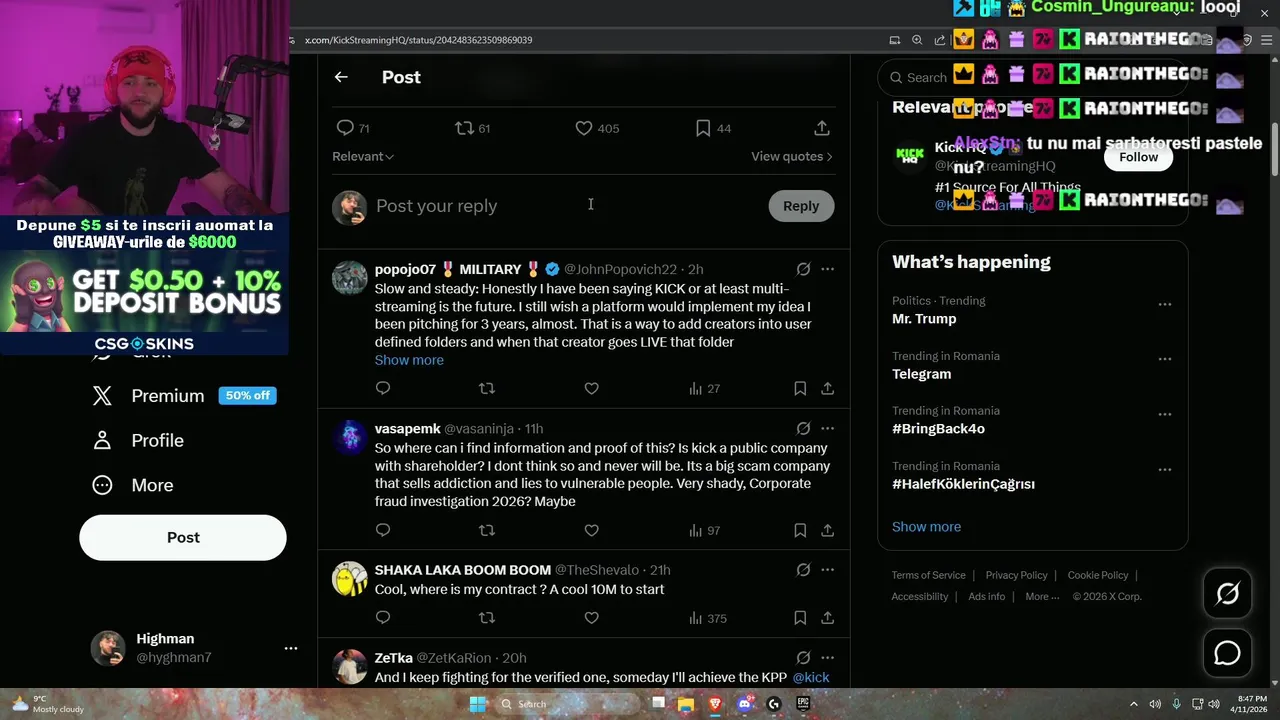Open options for Mr. Trump trend

(x=1165, y=304)
